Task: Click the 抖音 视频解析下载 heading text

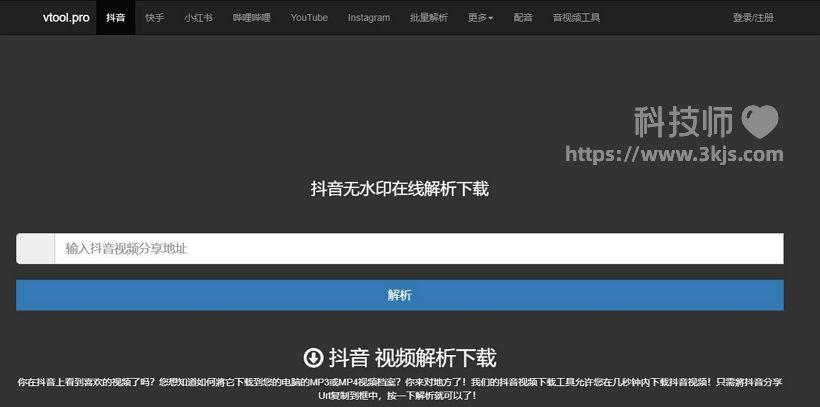Action: 412,358
